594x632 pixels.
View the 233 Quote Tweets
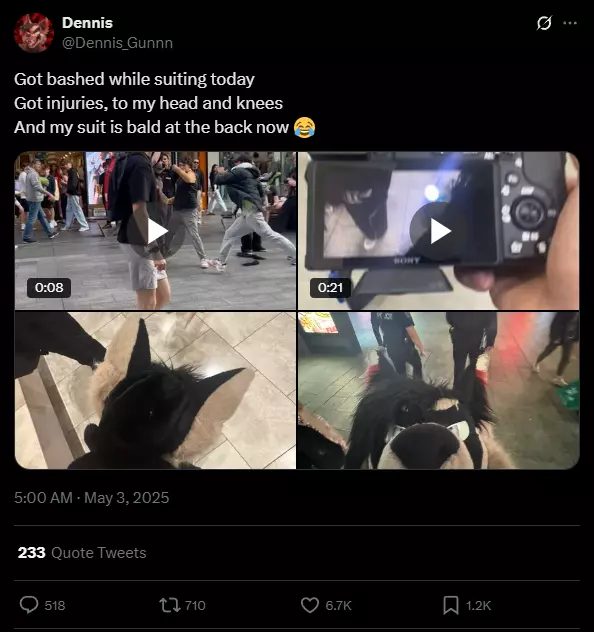[x=82, y=553]
